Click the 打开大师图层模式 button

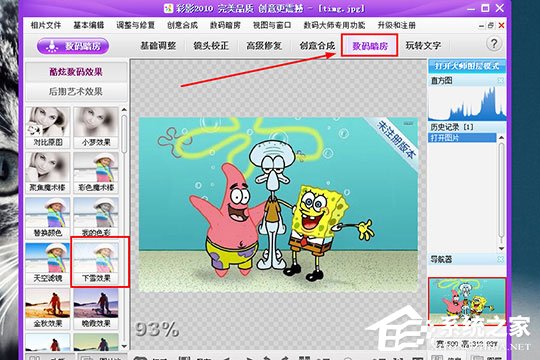pyautogui.click(x=467, y=66)
